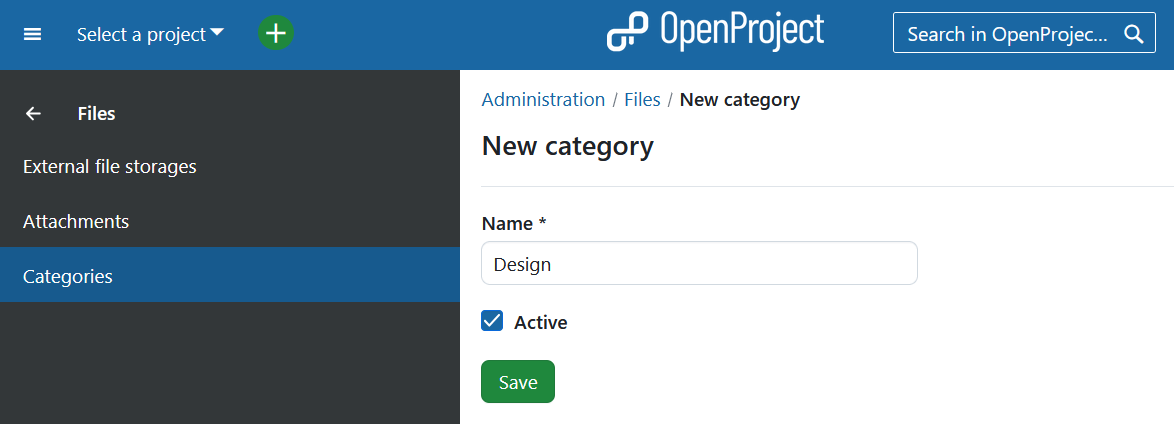
Task: Expand the Select a project dropdown
Action: point(150,34)
